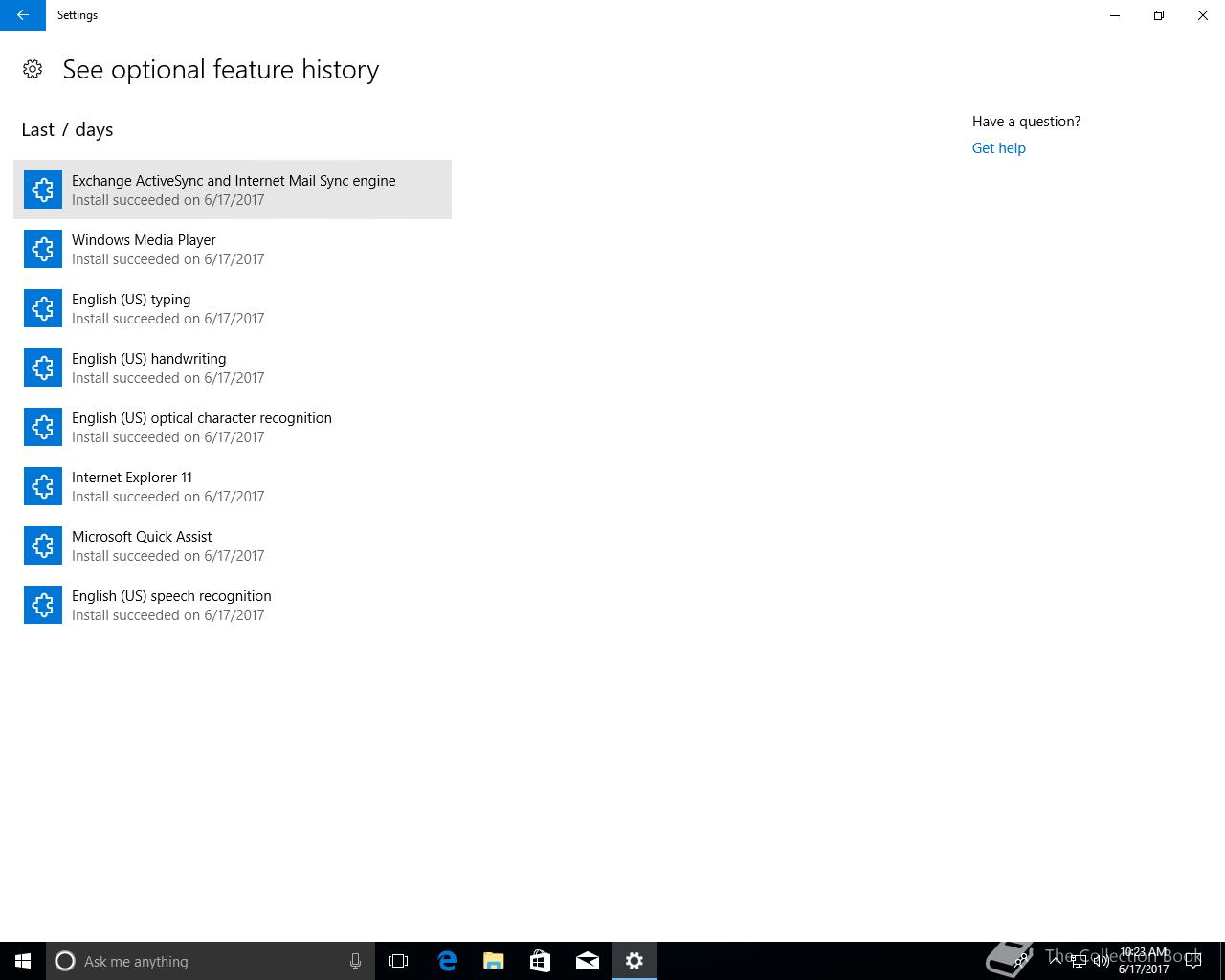Click the English (US) typing feature icon
Image resolution: width=1225 pixels, height=980 pixels.
pos(43,308)
